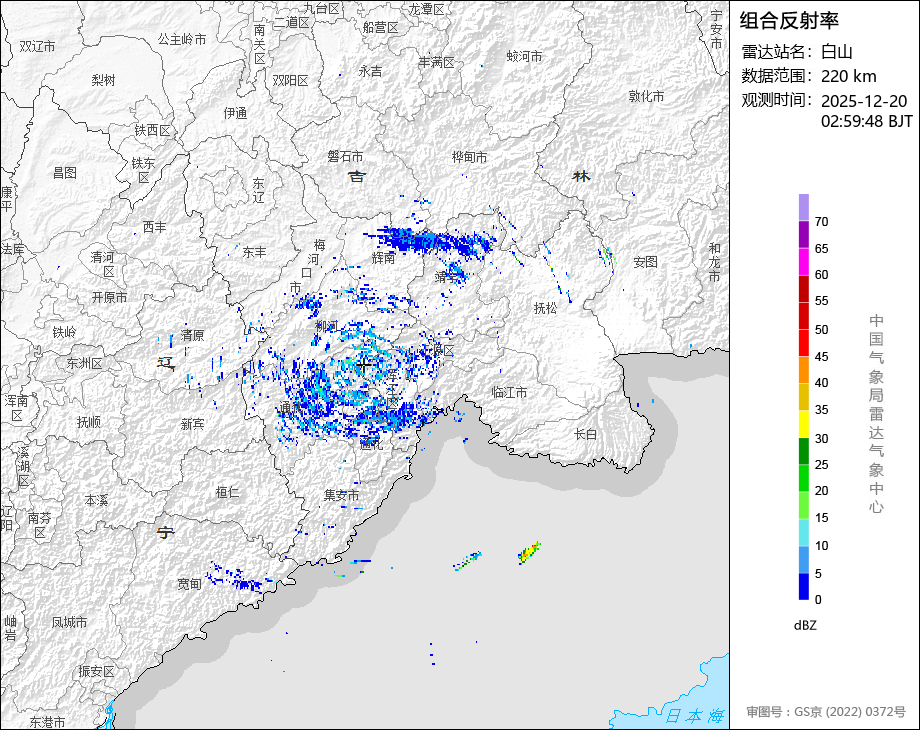Click the 铁岭 map label

64,332
